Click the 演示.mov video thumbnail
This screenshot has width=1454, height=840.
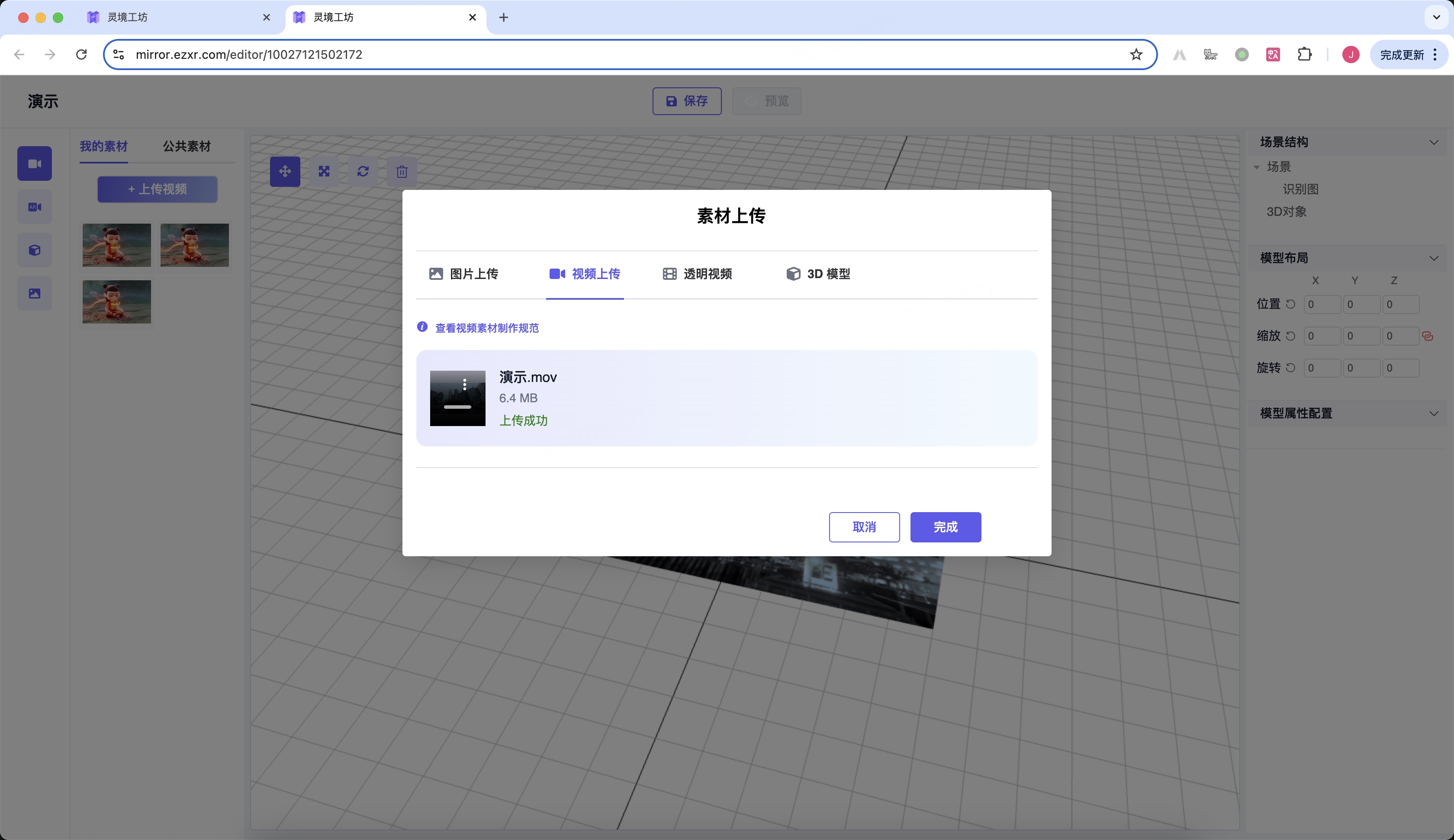coord(457,398)
